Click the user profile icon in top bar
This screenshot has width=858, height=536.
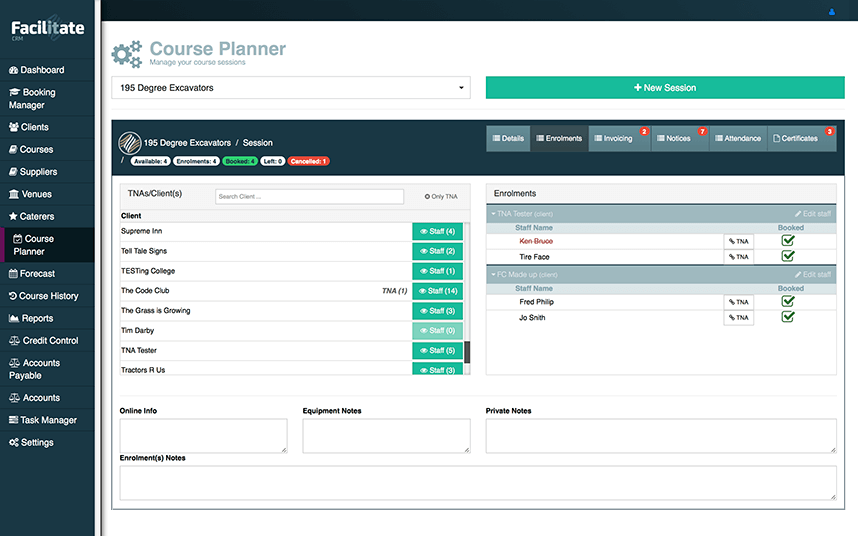(x=831, y=12)
